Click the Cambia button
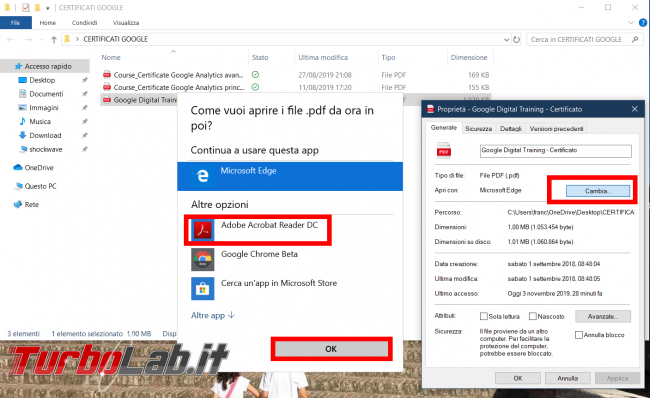Screen dimensions: 650x398 point(598,191)
